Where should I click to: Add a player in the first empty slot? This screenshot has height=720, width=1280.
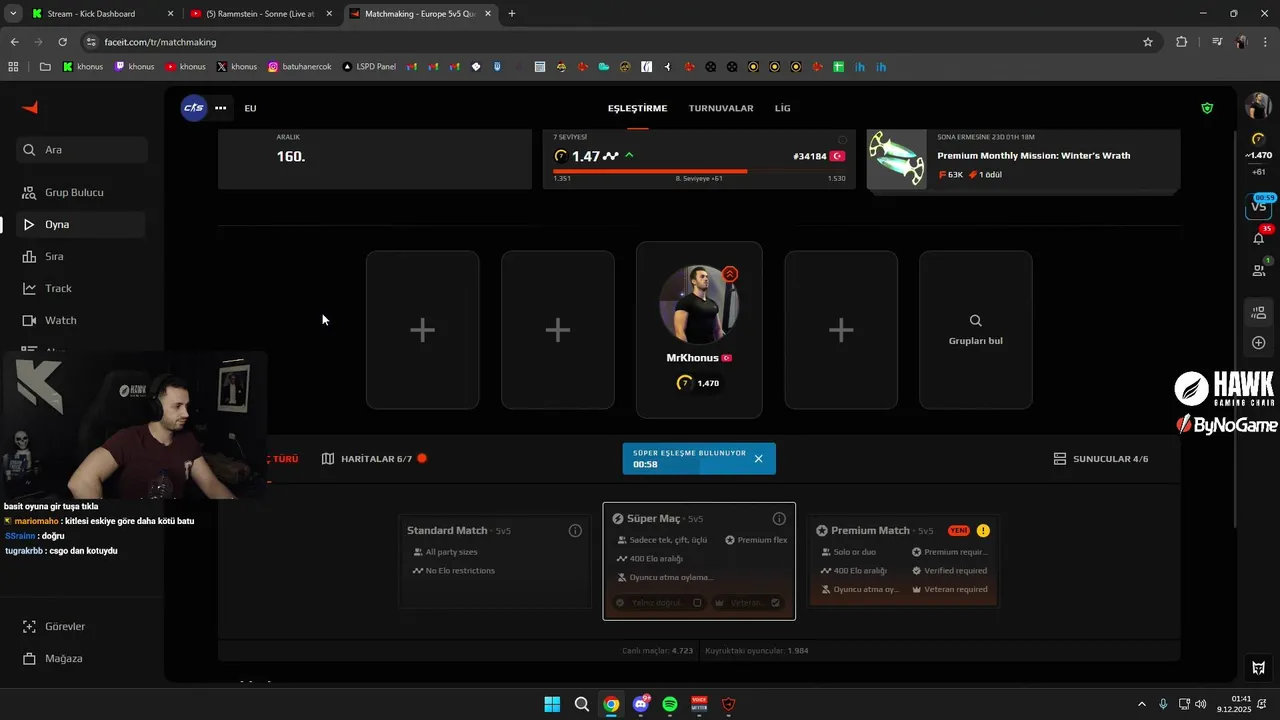point(422,330)
